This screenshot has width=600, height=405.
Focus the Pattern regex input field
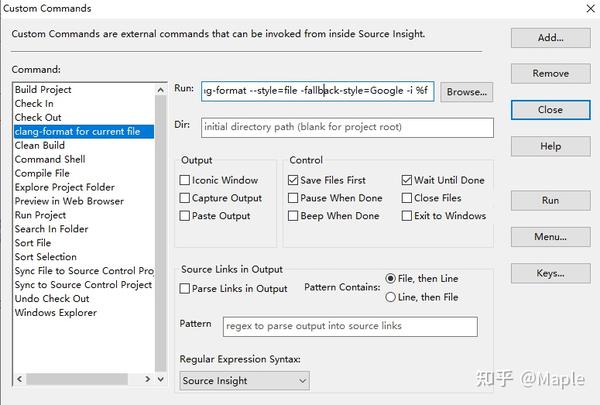click(x=350, y=326)
